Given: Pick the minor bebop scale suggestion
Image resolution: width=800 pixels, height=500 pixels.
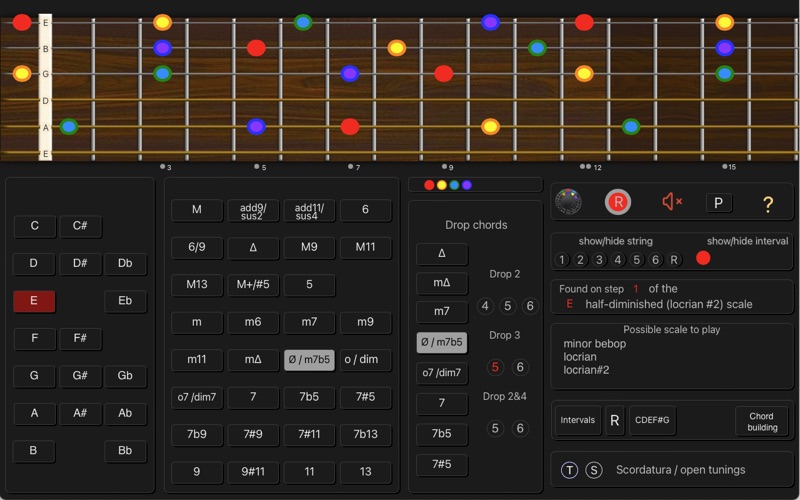Looking at the screenshot, I should [x=594, y=344].
